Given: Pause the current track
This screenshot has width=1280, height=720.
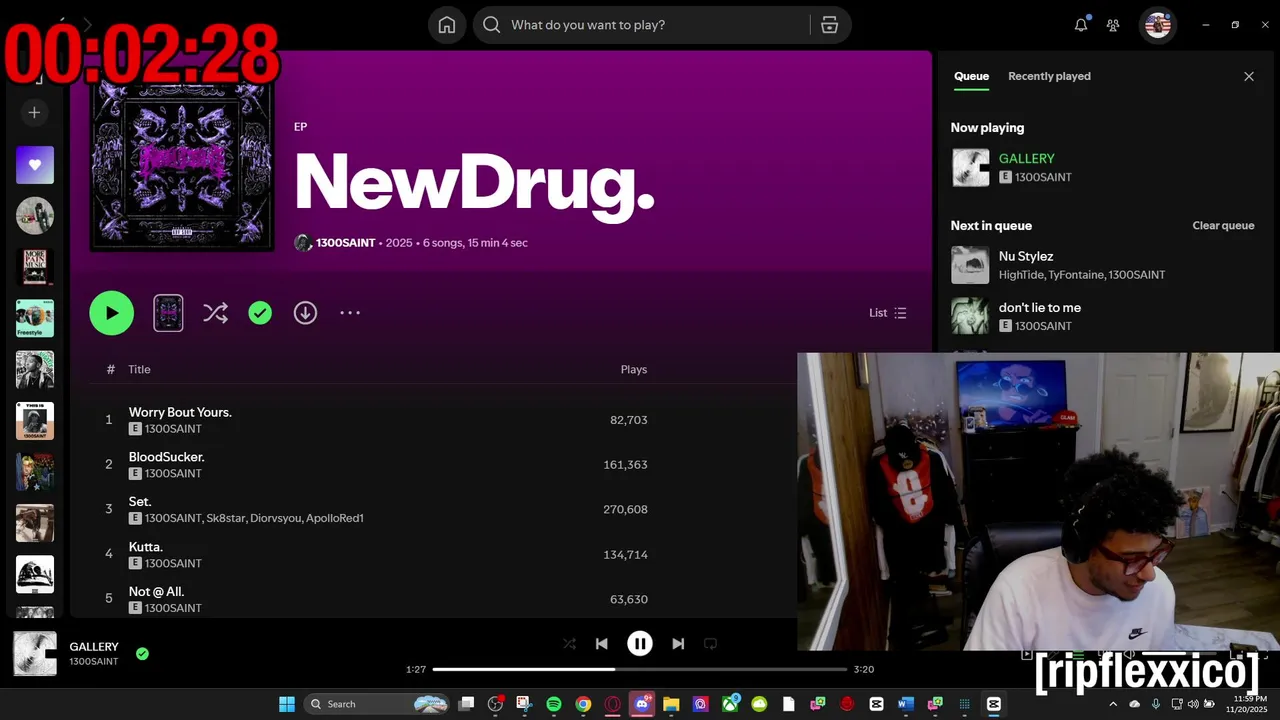Looking at the screenshot, I should [x=640, y=644].
